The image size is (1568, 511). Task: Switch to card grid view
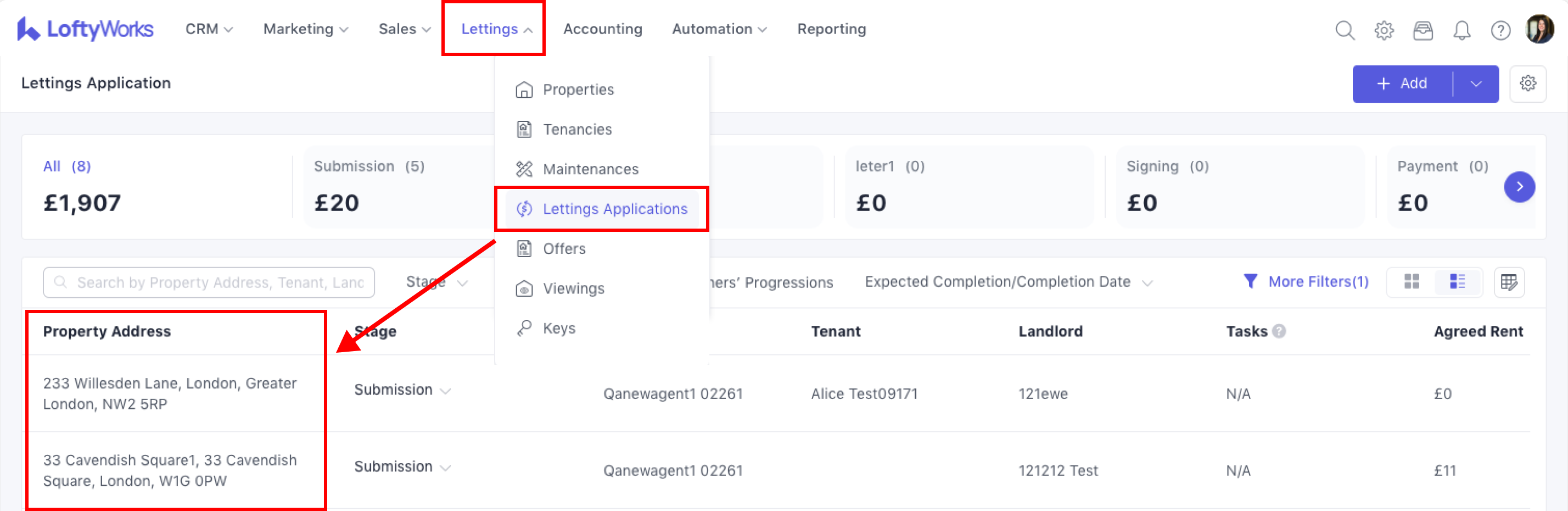[1412, 281]
